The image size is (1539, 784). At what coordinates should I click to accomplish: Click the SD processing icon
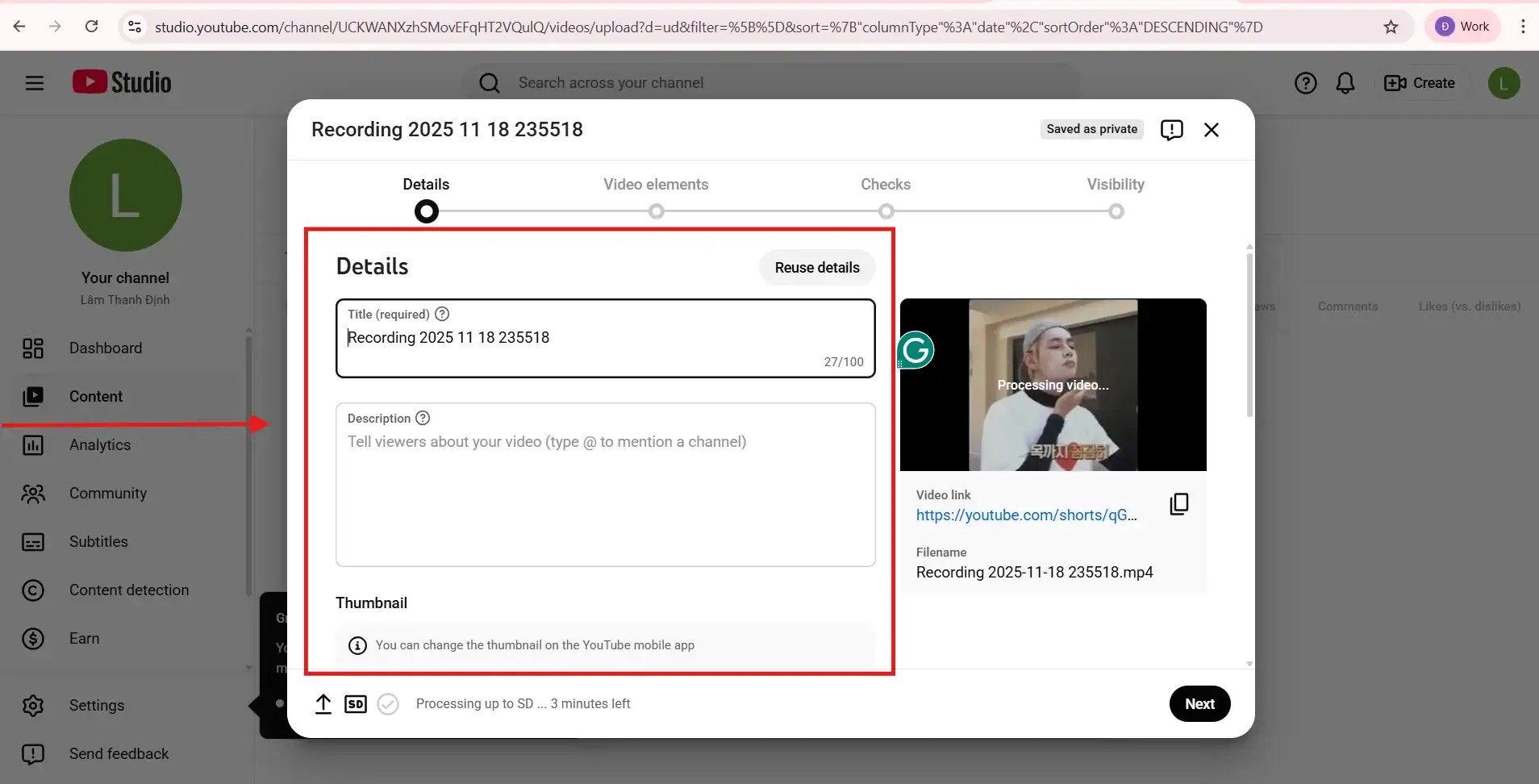pyautogui.click(x=356, y=704)
